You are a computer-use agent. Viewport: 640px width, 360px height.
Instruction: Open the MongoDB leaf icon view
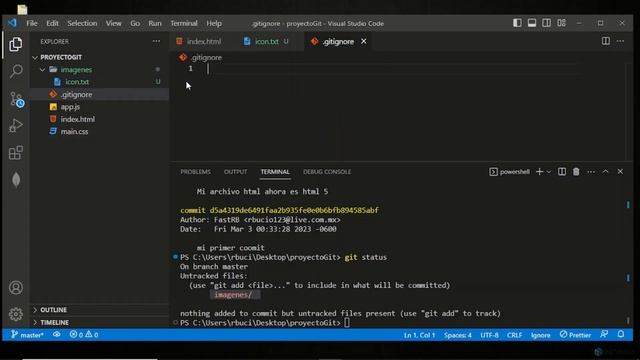(x=16, y=180)
